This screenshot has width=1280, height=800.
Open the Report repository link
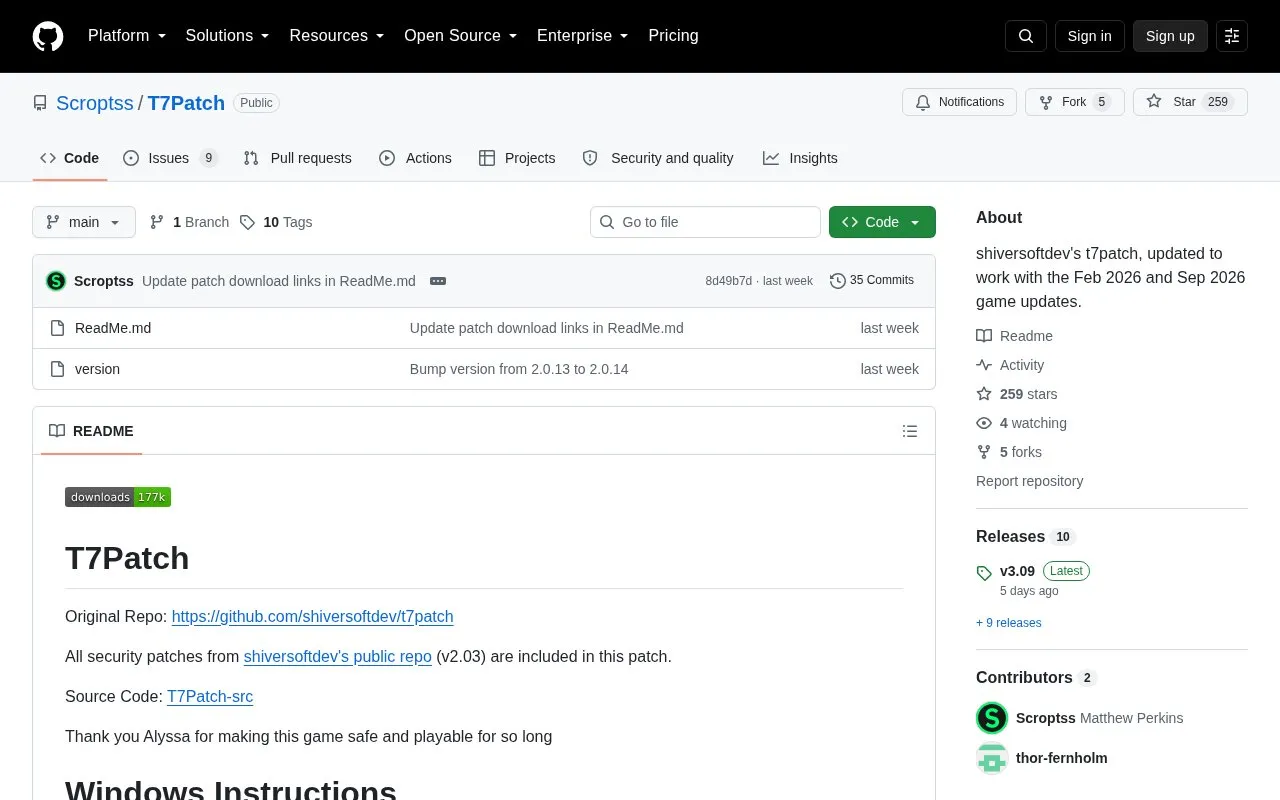pyautogui.click(x=1029, y=481)
